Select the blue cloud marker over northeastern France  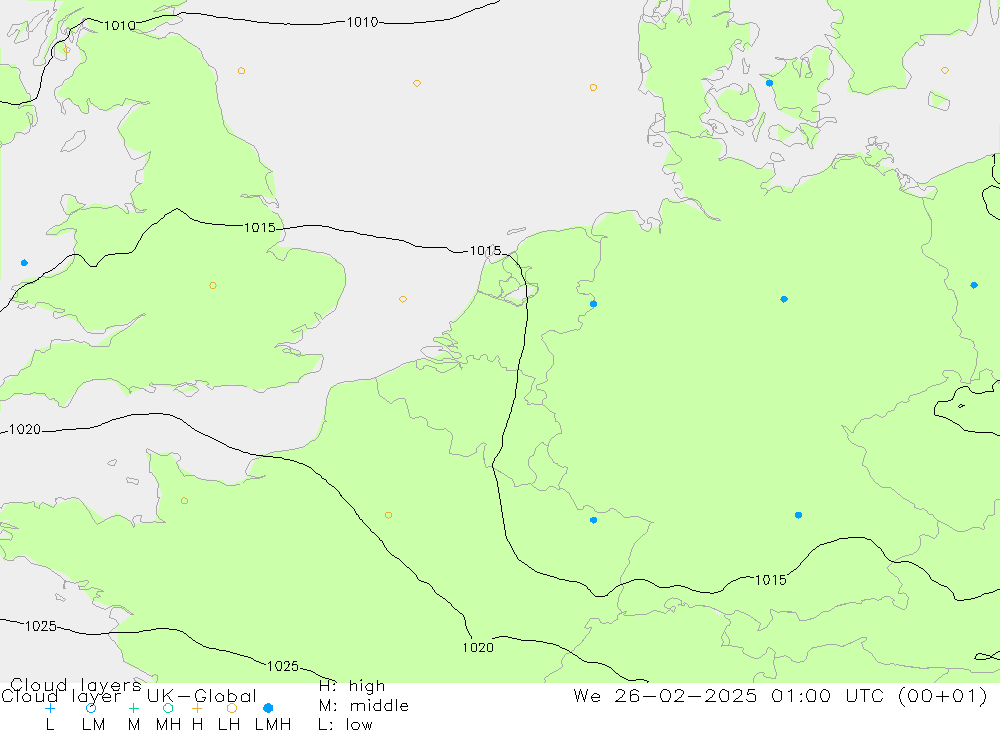coord(593,521)
